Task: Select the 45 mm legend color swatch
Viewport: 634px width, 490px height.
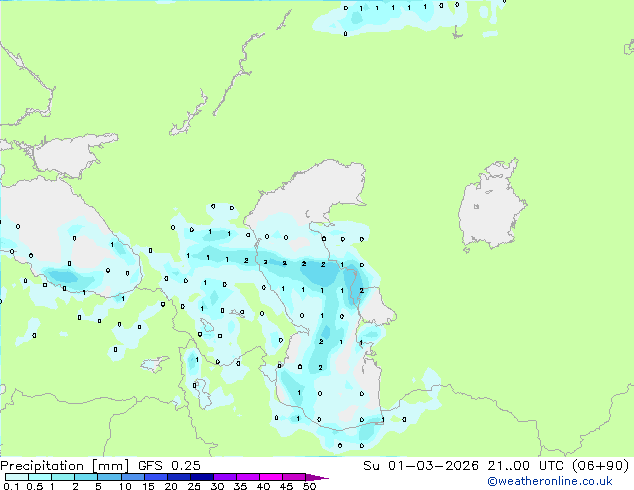Action: click(x=294, y=477)
